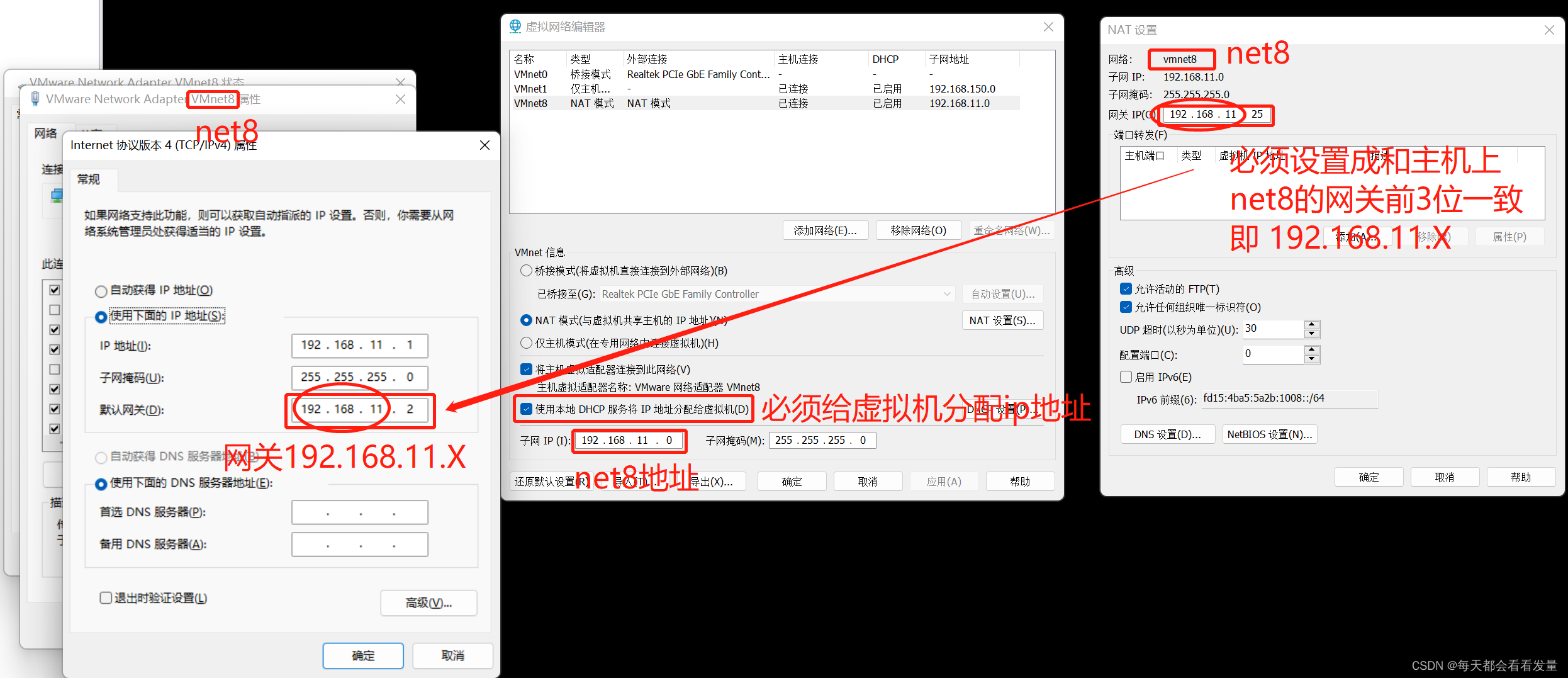Close the NAT 设置 window
The width and height of the screenshot is (1568, 678).
point(1549,30)
